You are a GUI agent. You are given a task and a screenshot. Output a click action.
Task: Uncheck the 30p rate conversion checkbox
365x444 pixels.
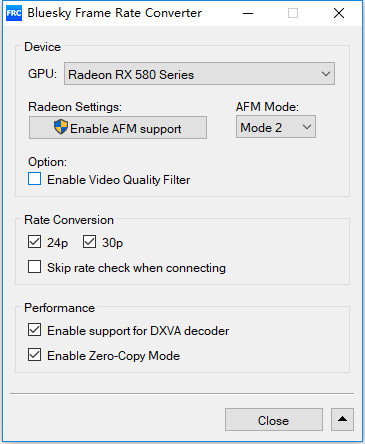tap(89, 242)
